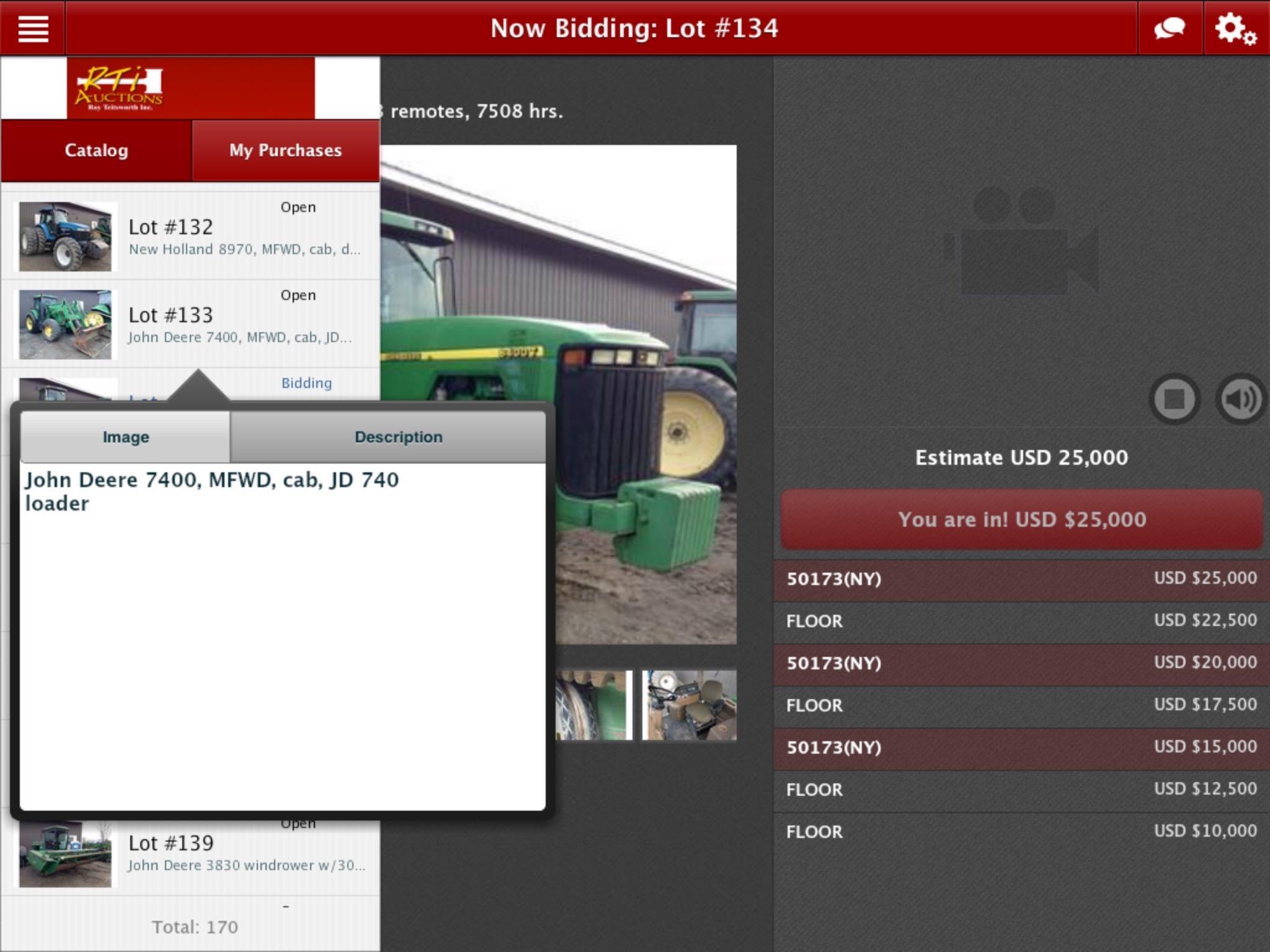This screenshot has width=1270, height=952.
Task: Select the FLOOR USD $12,500 bid row
Action: [x=1021, y=790]
